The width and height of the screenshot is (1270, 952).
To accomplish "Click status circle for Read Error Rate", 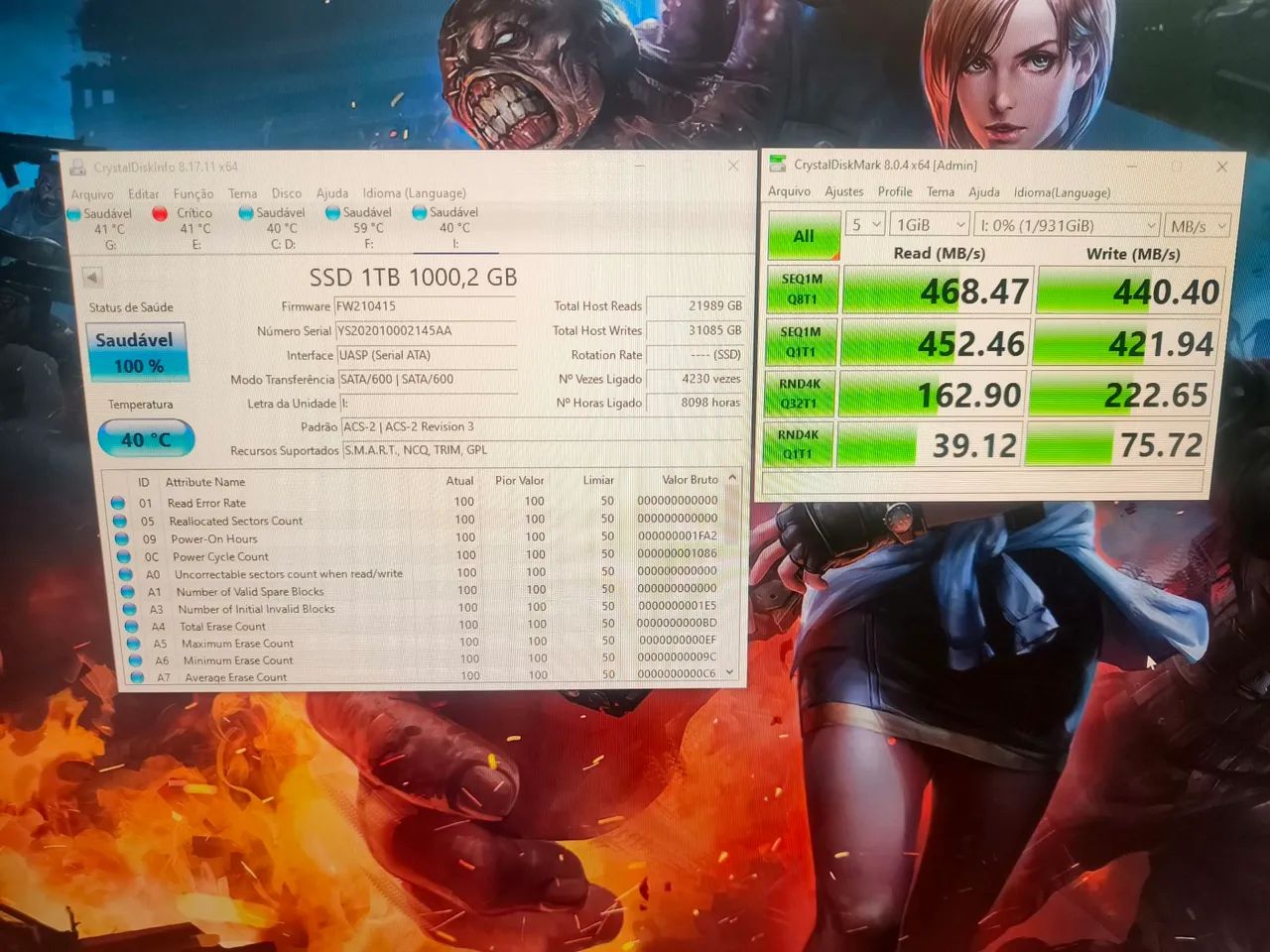I will coord(118,503).
